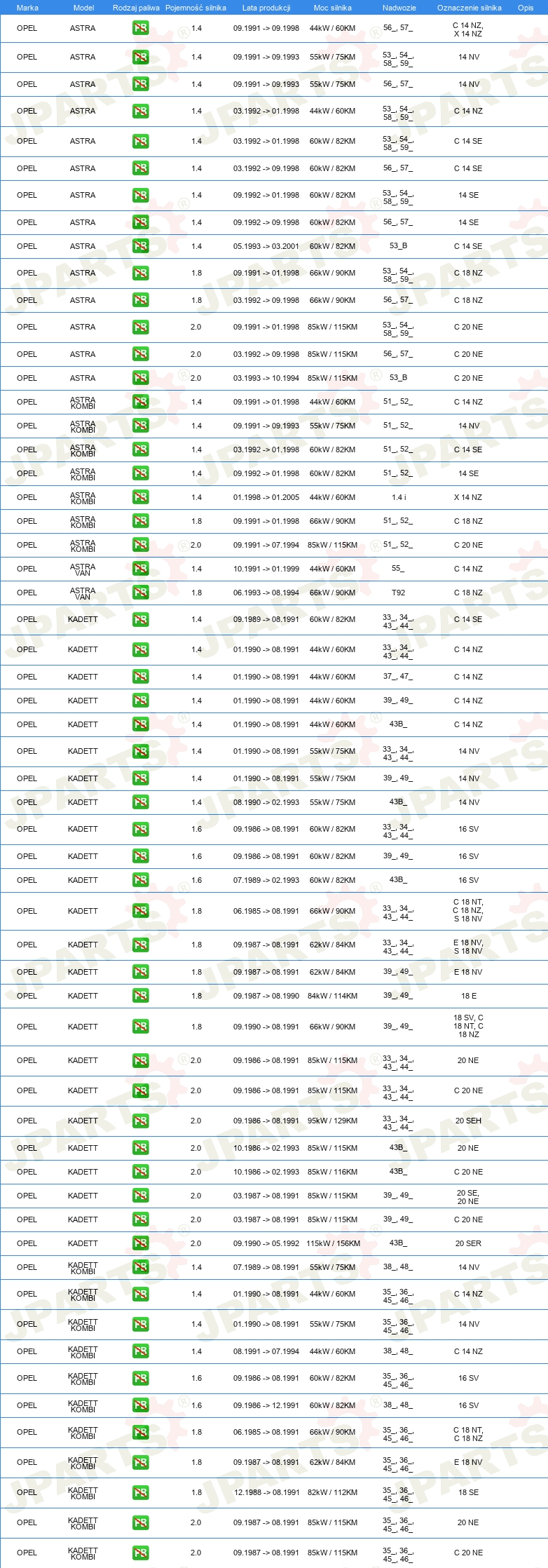
Task: Click the Pojemność silnika column header
Action: (x=196, y=8)
